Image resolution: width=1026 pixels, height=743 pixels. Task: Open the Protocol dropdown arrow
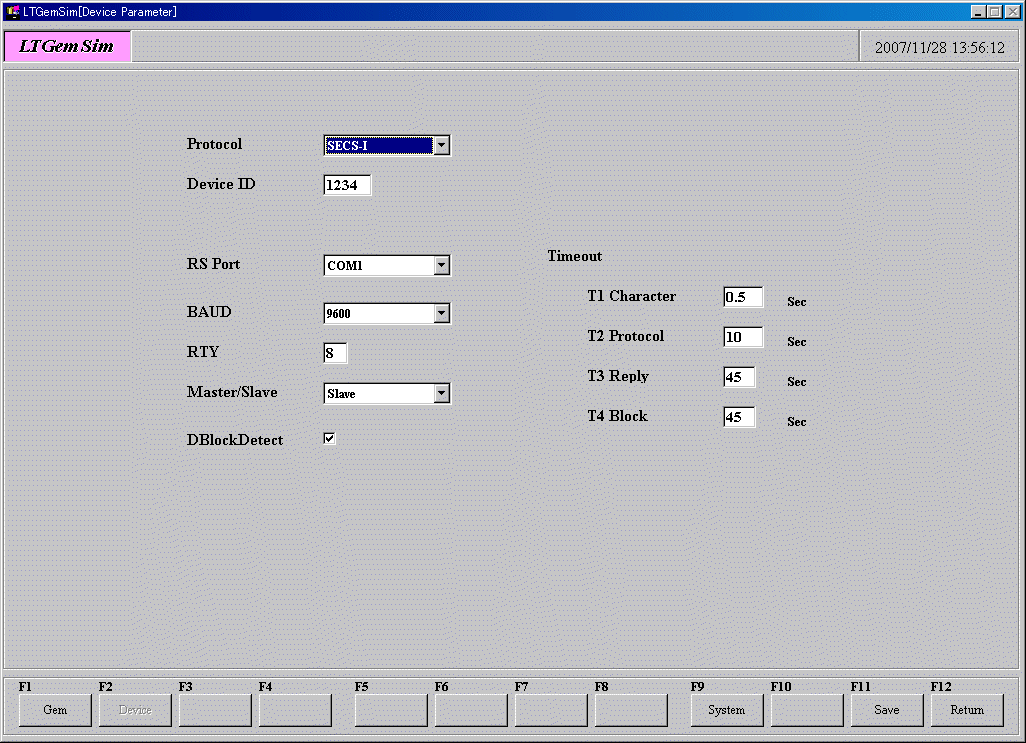441,146
